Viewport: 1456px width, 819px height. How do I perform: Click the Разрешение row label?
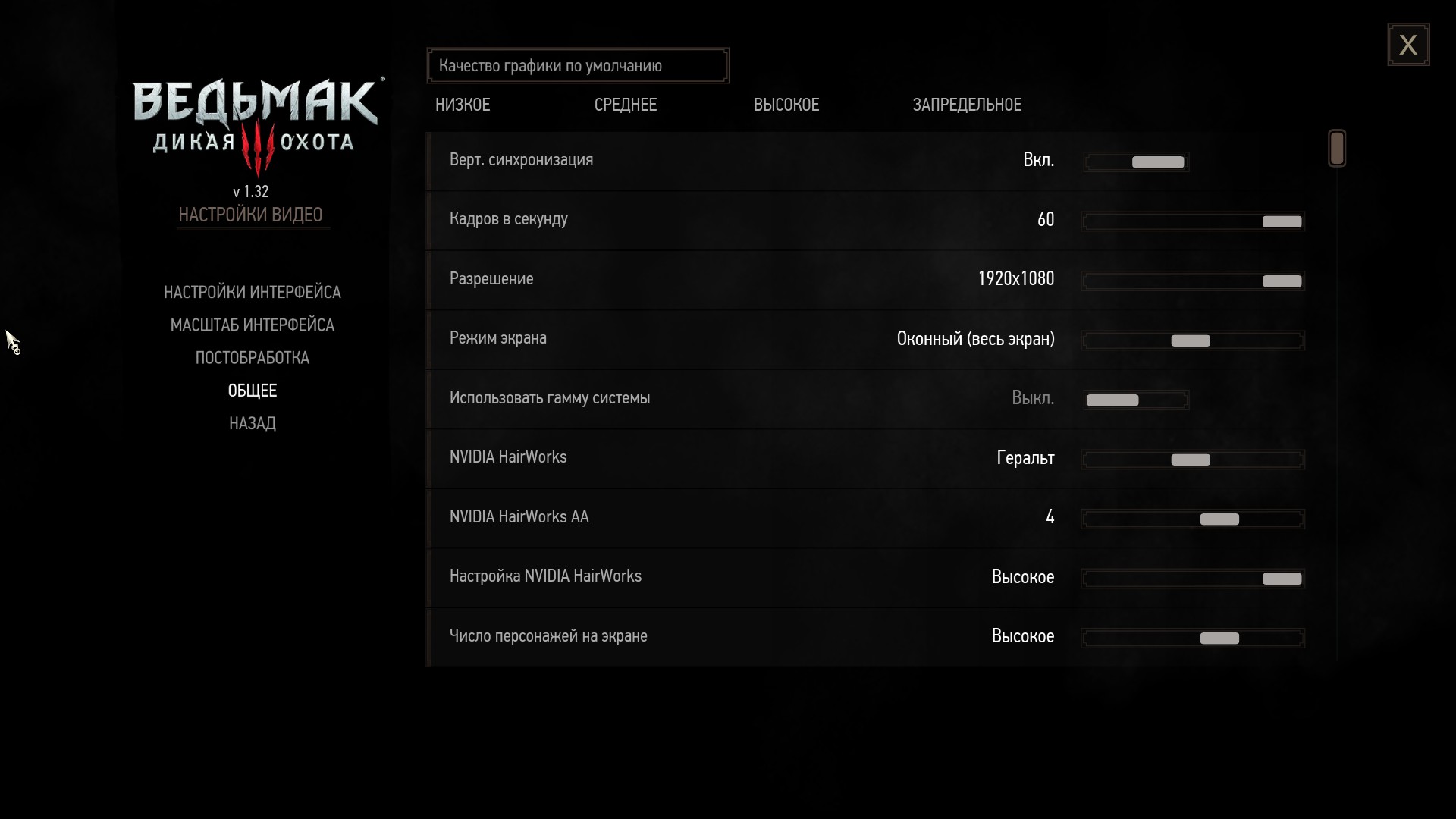click(491, 278)
